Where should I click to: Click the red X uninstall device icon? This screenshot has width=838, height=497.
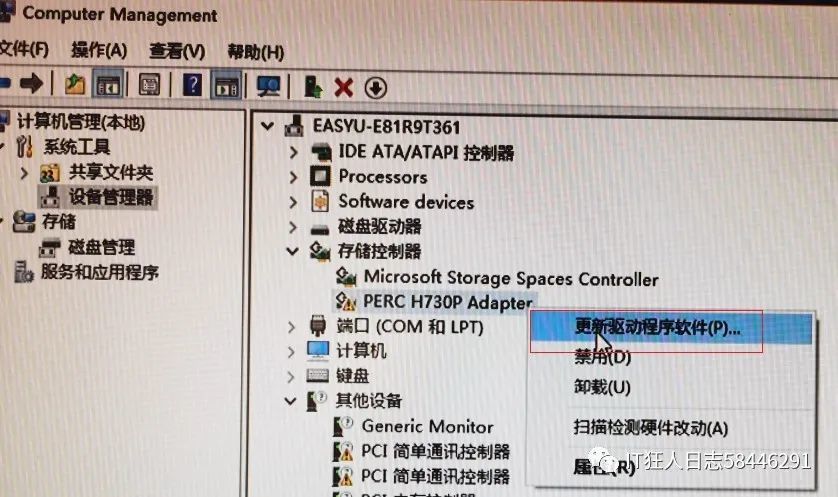point(344,88)
